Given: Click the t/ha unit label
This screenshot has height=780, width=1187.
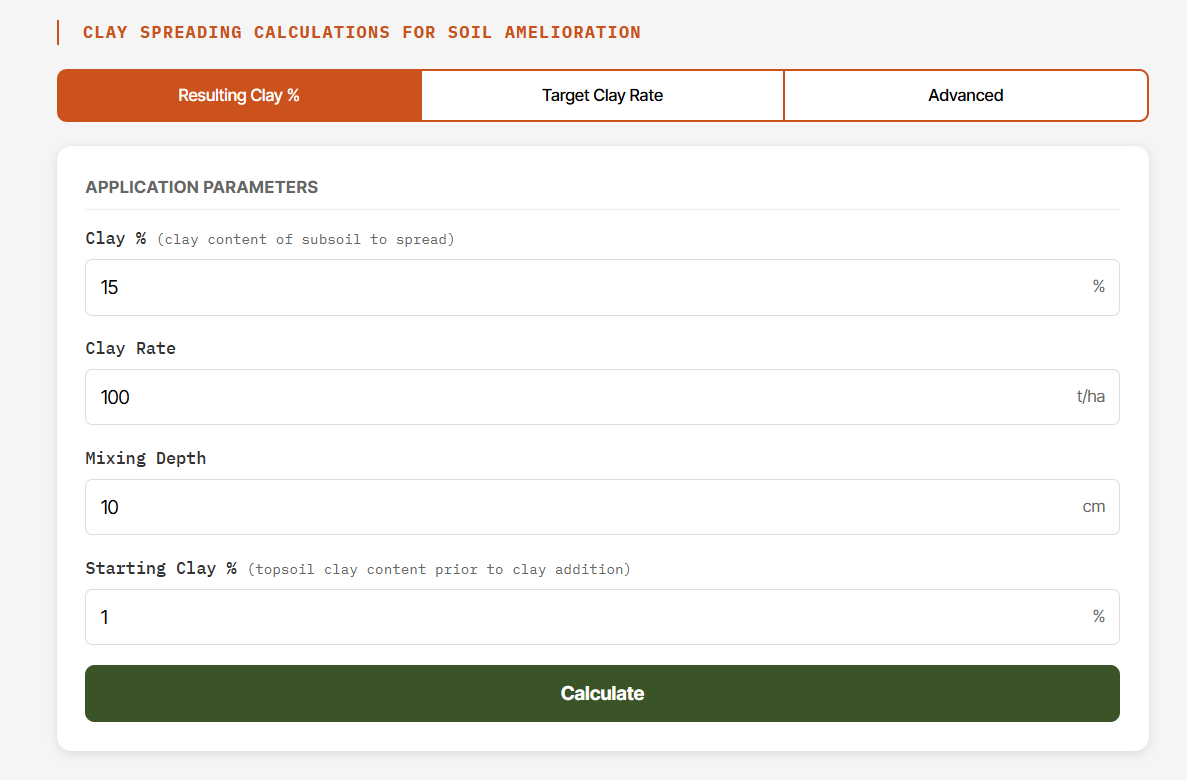Looking at the screenshot, I should point(1092,396).
